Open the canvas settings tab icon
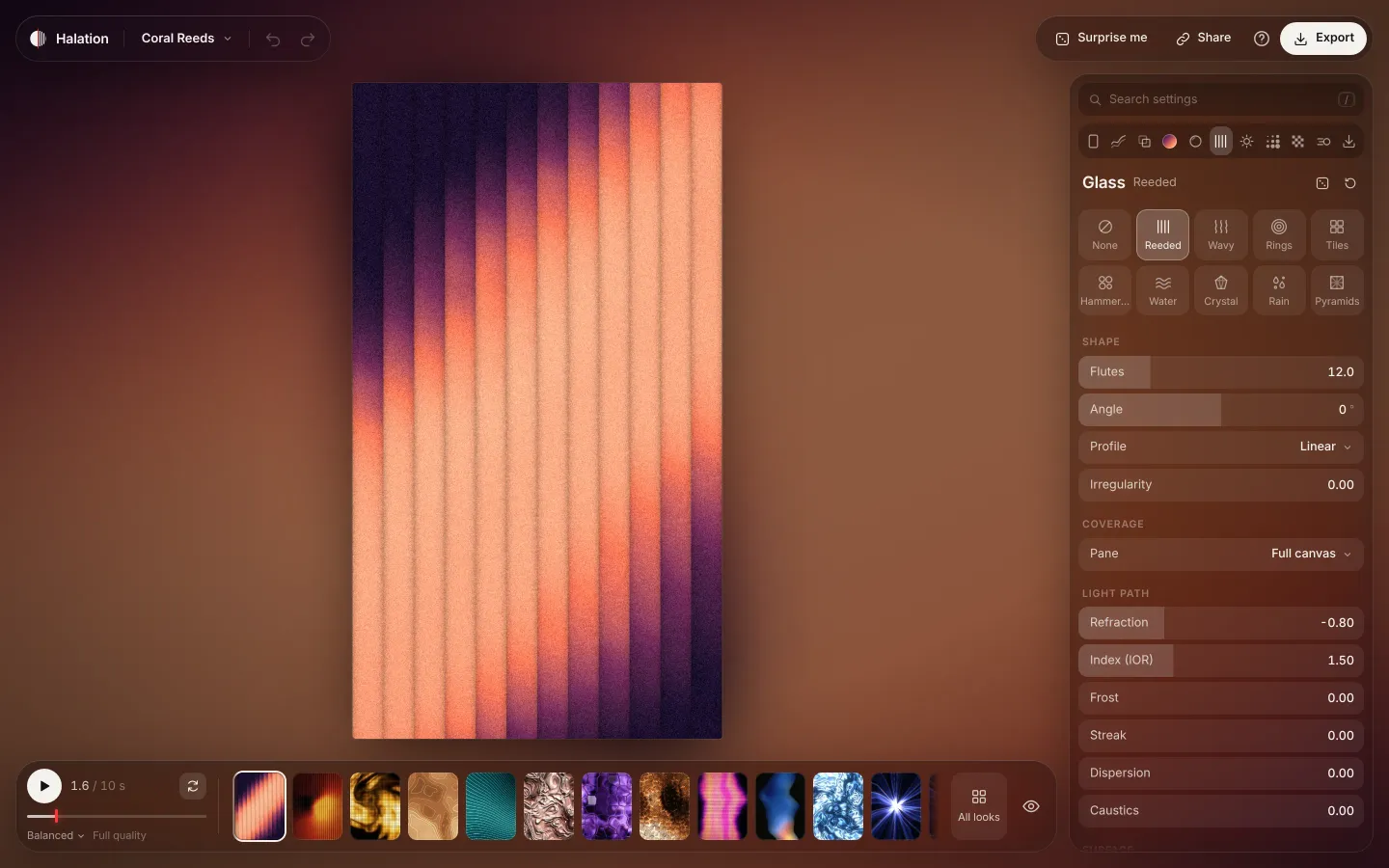The width and height of the screenshot is (1389, 868). coord(1093,142)
